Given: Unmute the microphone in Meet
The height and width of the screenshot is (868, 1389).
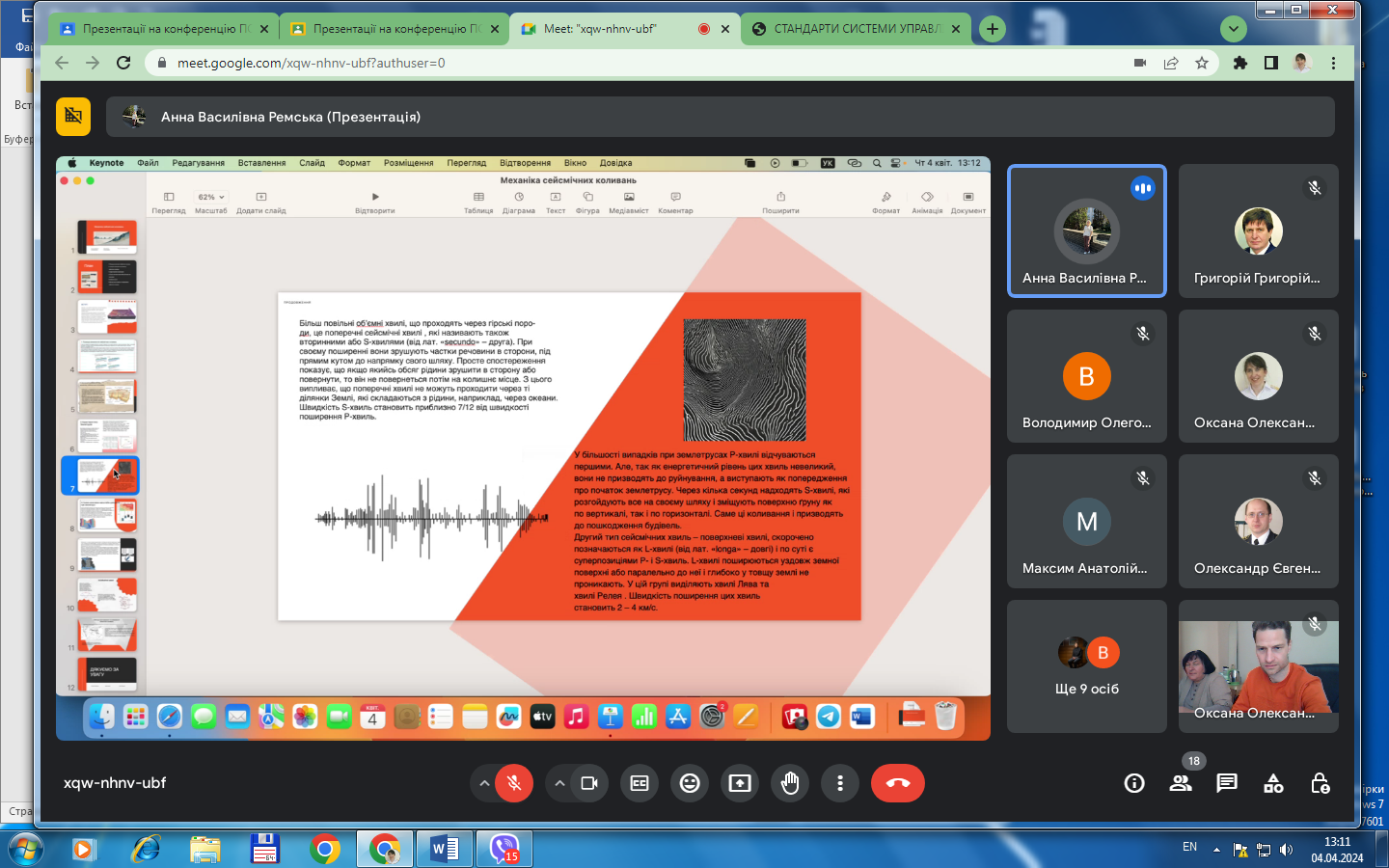Looking at the screenshot, I should 514,783.
